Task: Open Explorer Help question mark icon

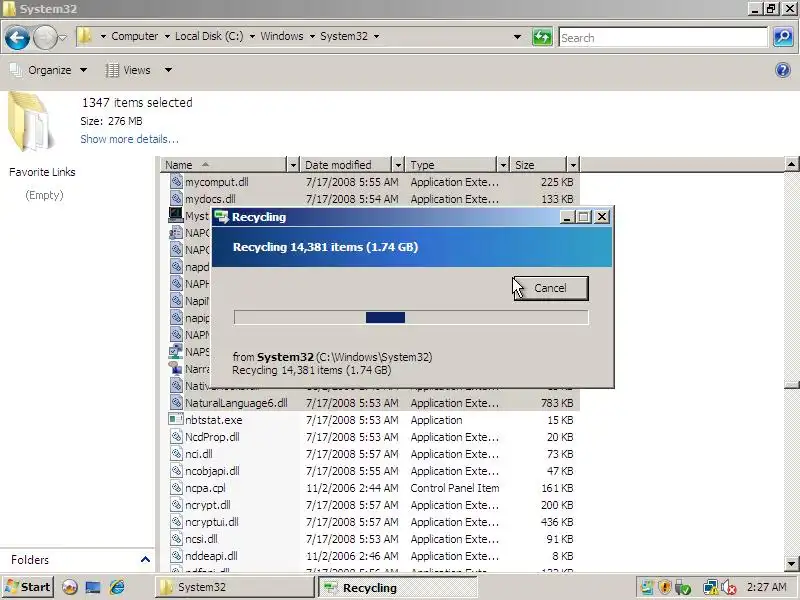Action: [783, 70]
